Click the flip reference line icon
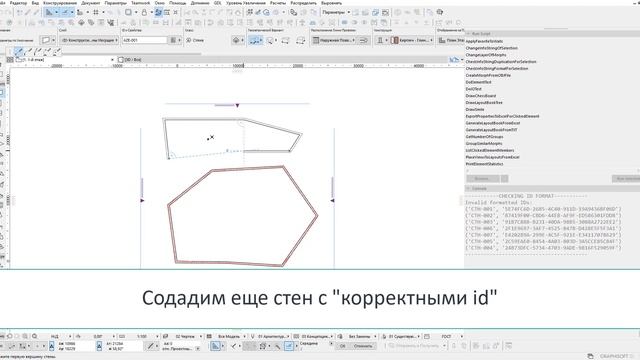The width and height of the screenshot is (640, 360). click(x=364, y=40)
